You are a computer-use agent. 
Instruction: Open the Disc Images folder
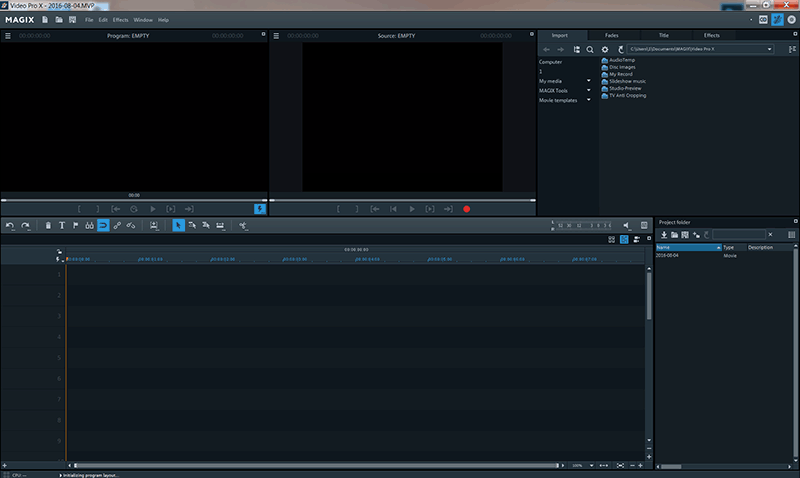(x=618, y=67)
